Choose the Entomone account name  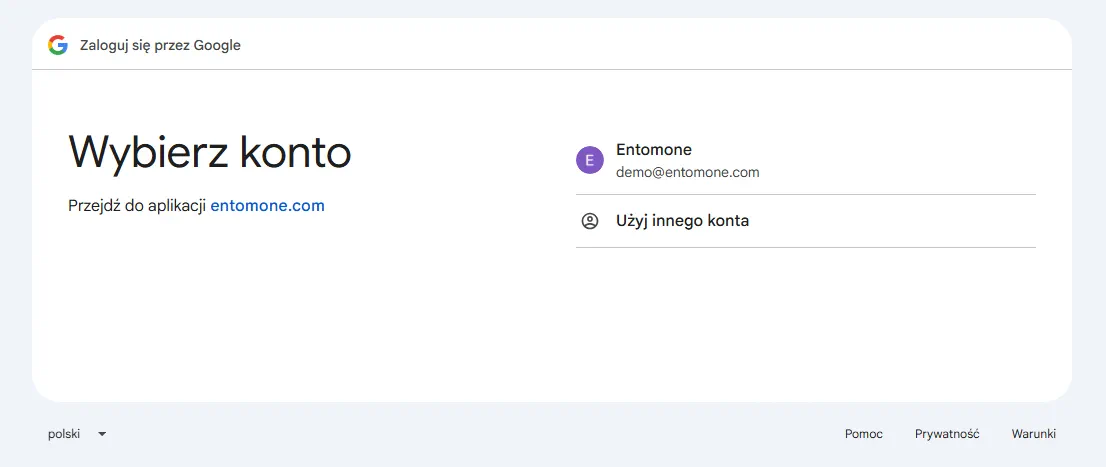(654, 150)
